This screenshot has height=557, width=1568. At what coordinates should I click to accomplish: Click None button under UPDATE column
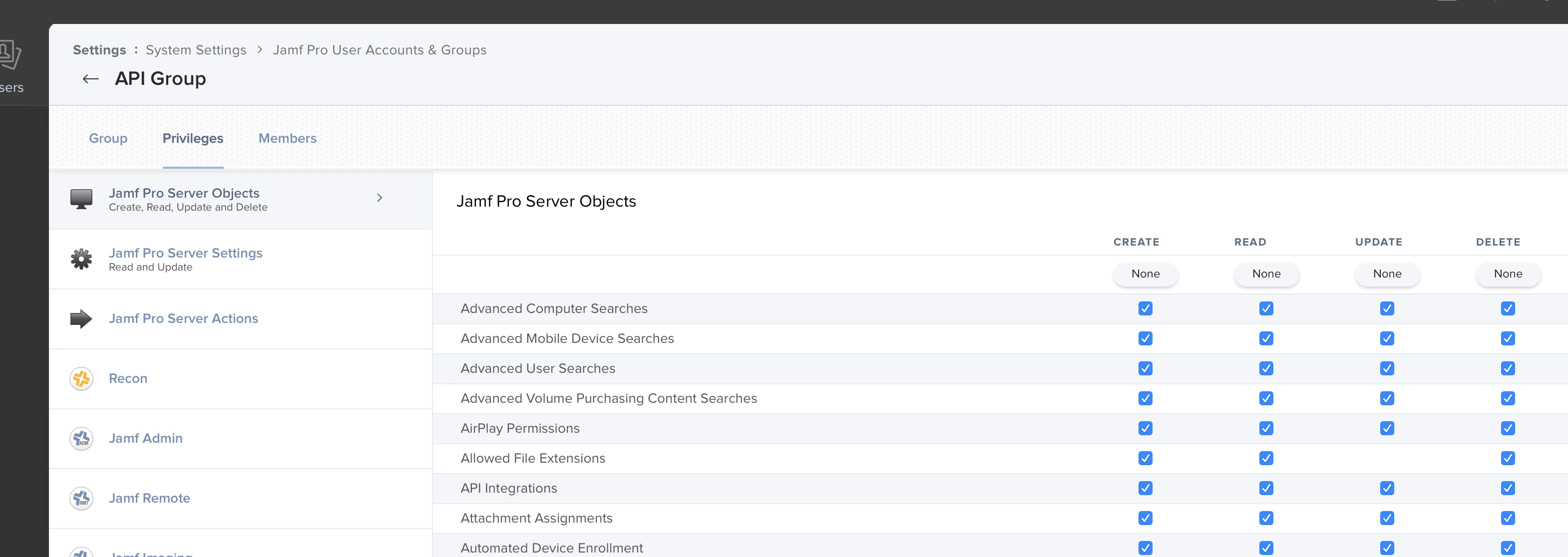click(1387, 274)
